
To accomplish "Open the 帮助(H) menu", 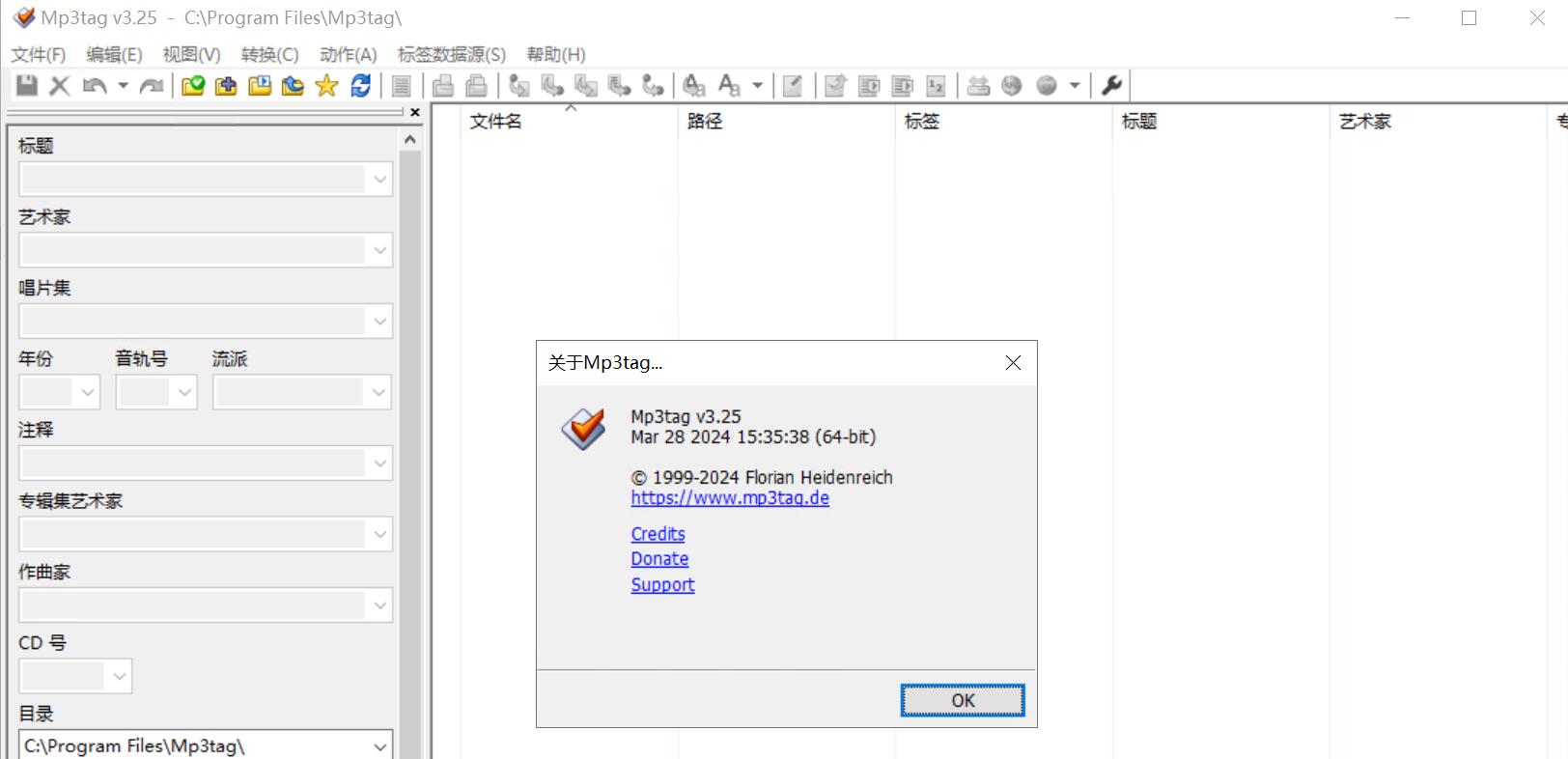I will [556, 55].
